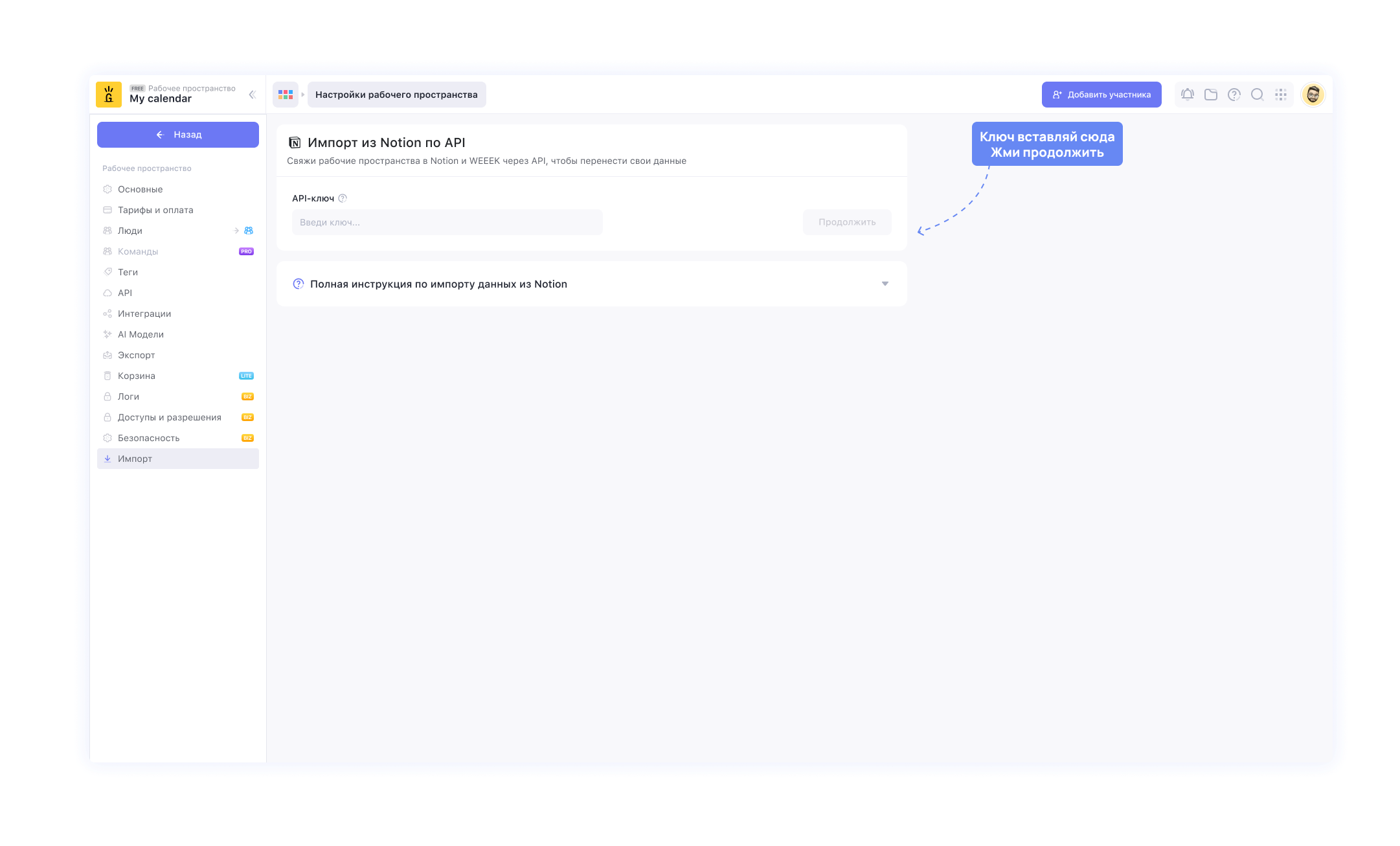
Task: Click the API key input field
Action: tap(447, 222)
